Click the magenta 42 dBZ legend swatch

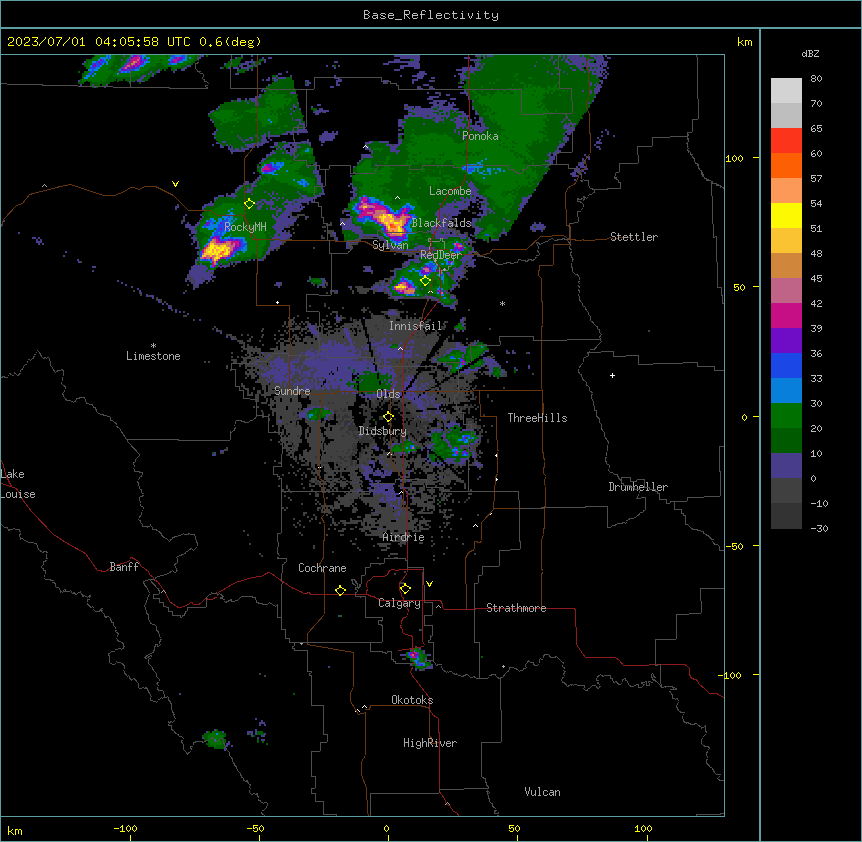click(786, 315)
